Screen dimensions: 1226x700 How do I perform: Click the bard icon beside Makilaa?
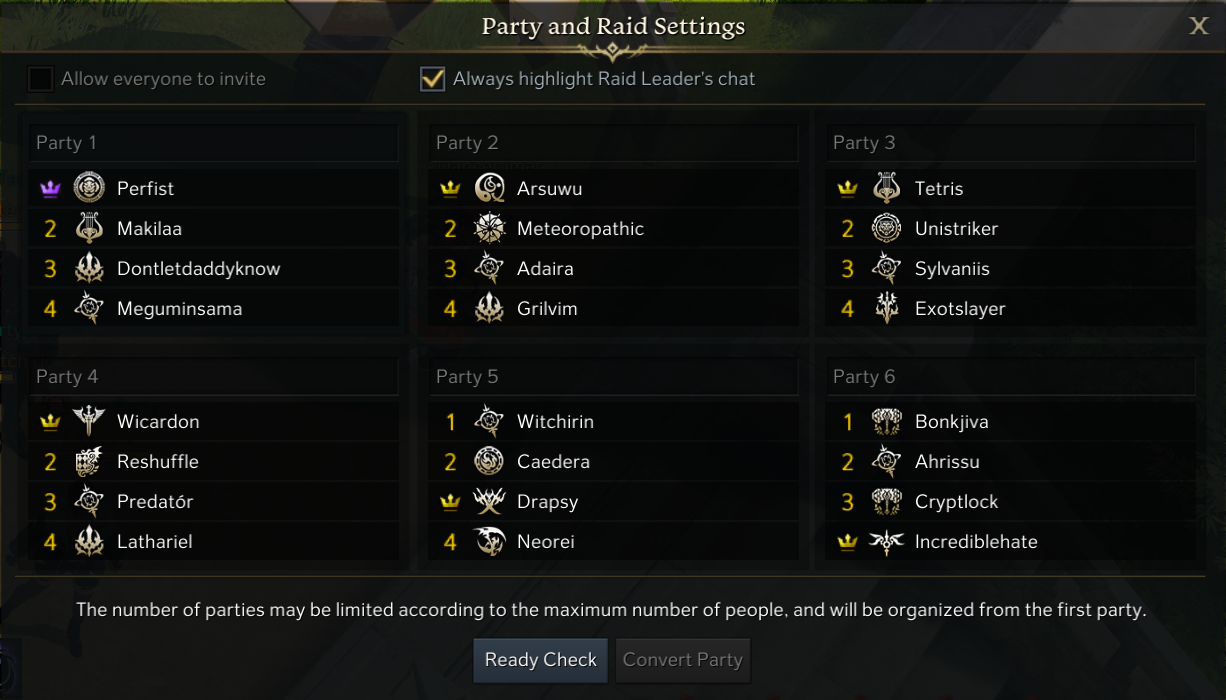tap(89, 229)
